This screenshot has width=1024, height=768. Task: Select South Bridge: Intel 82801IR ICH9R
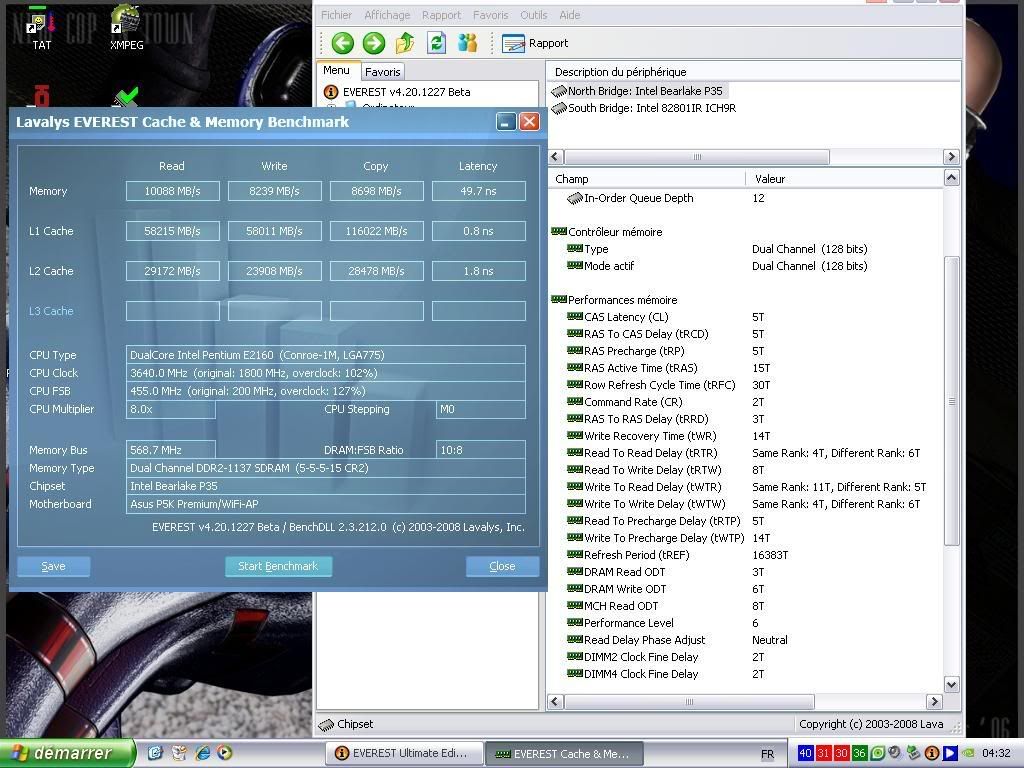pos(651,108)
